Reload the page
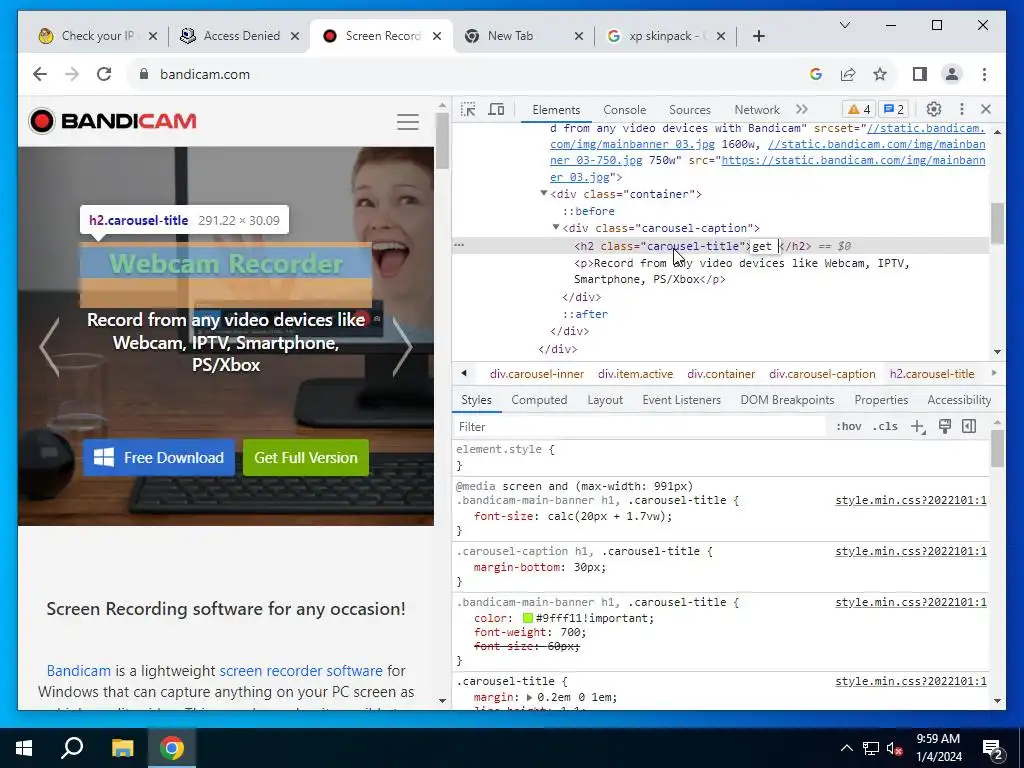This screenshot has height=768, width=1024. click(x=104, y=74)
